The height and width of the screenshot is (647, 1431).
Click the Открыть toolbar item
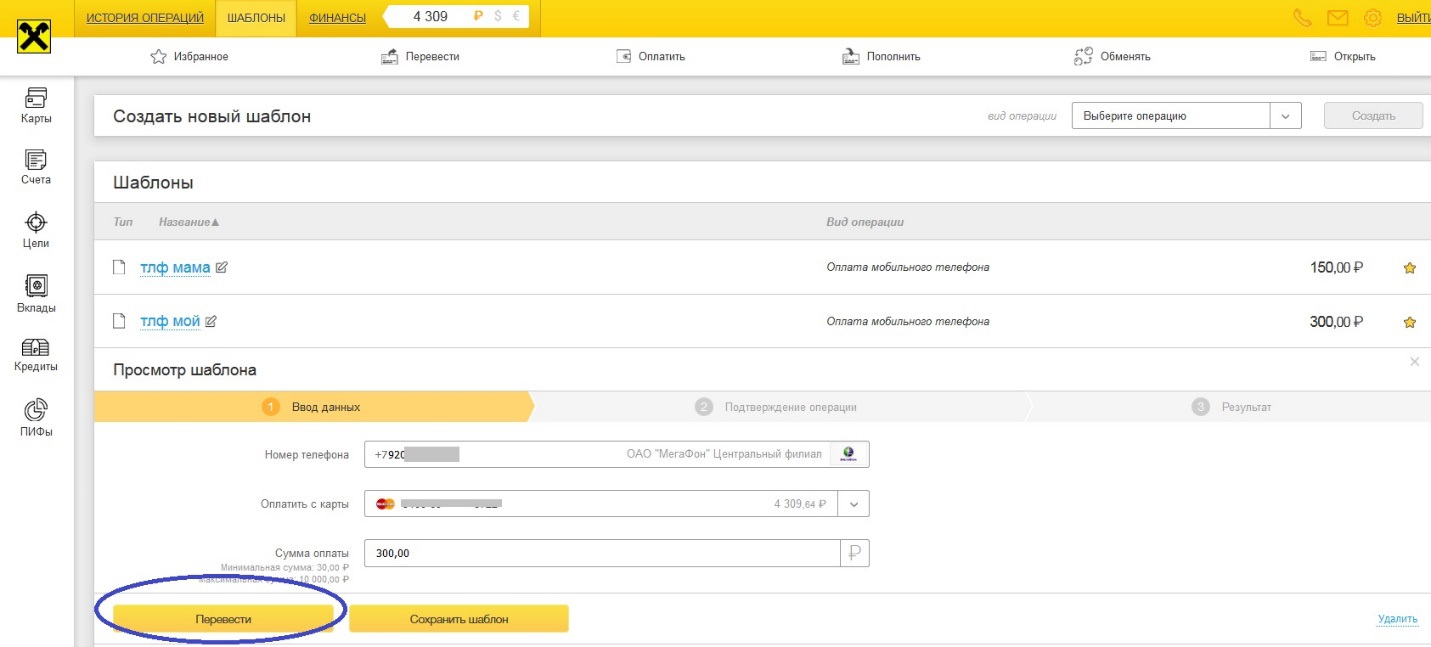pos(1343,57)
